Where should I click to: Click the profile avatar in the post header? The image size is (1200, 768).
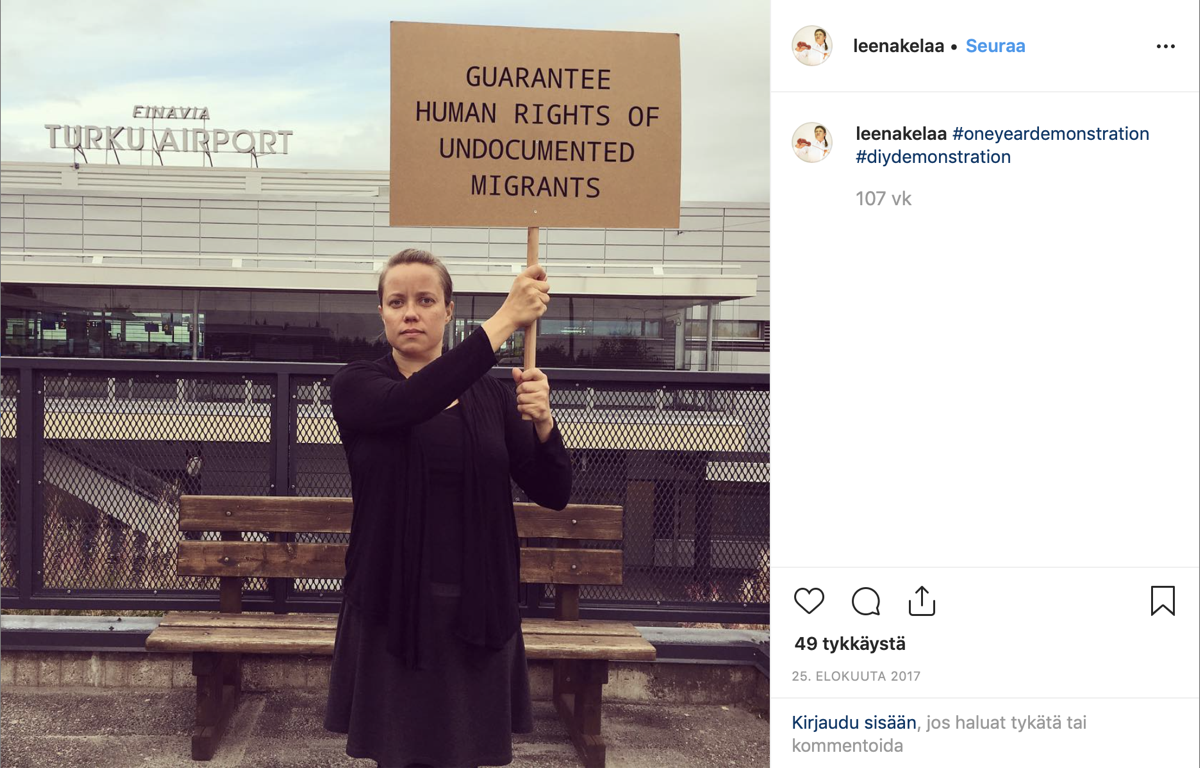coord(812,46)
